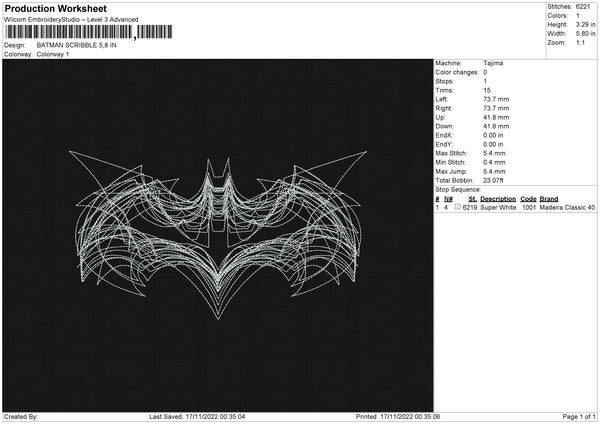This screenshot has width=600, height=424.
Task: Click the Height value 3.29 in
Action: [586, 24]
